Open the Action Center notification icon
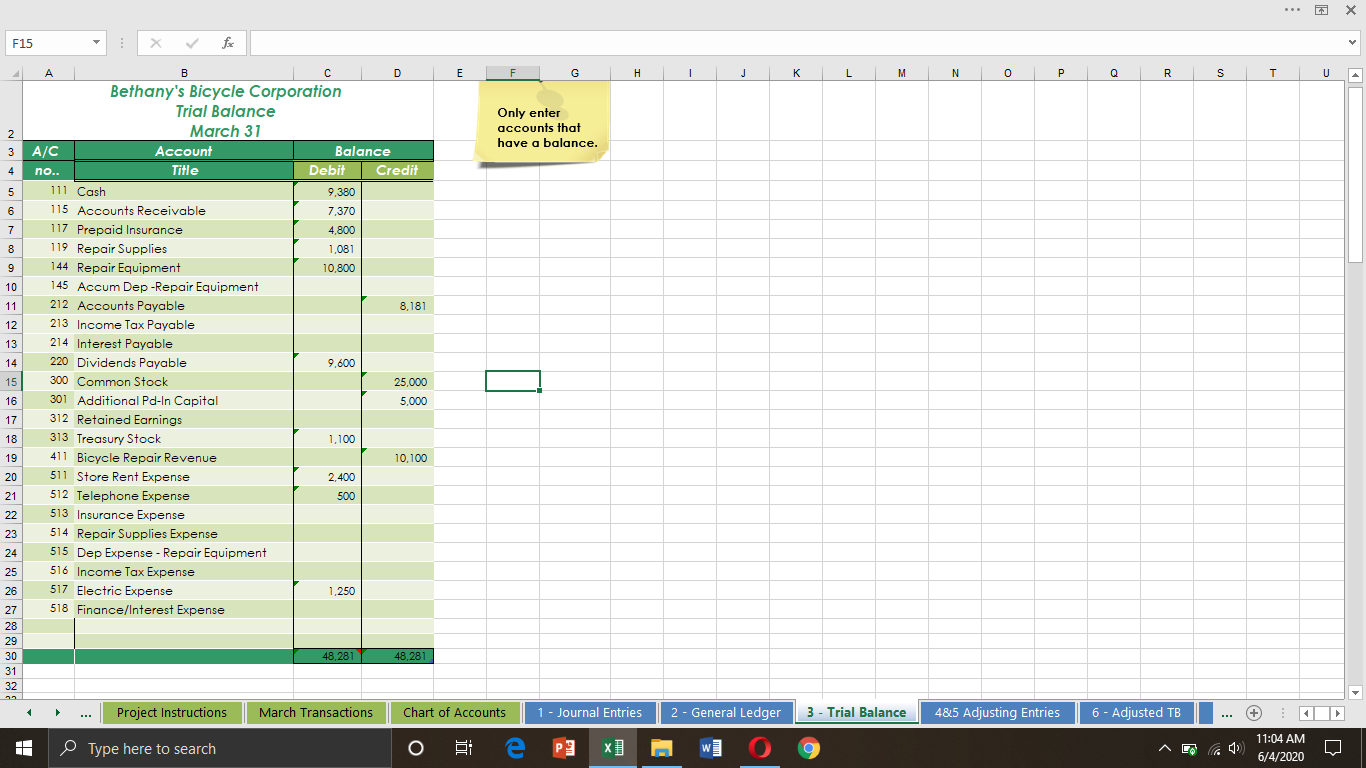 (1332, 748)
